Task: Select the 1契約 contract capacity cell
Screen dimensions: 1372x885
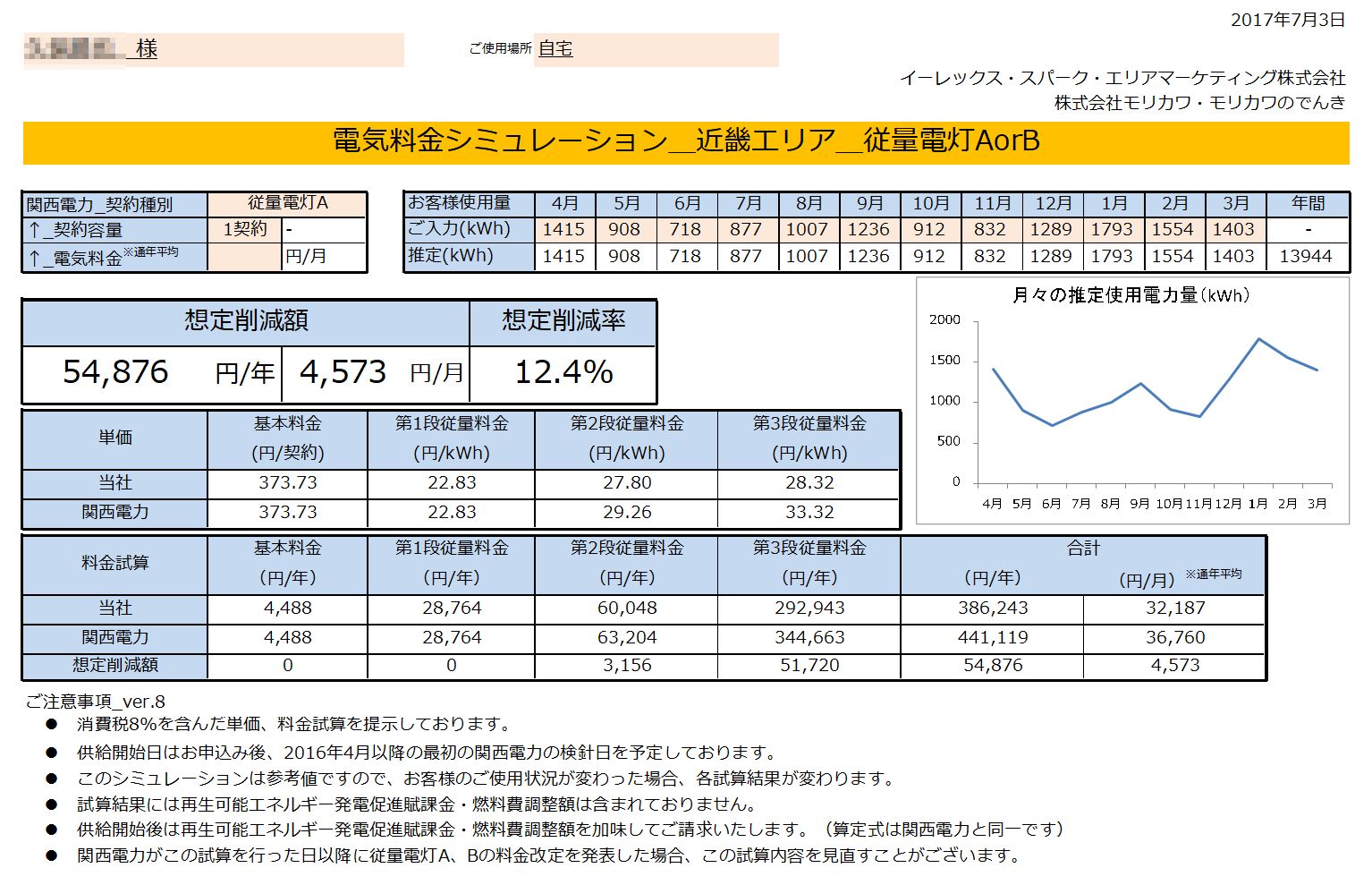Action: [245, 229]
